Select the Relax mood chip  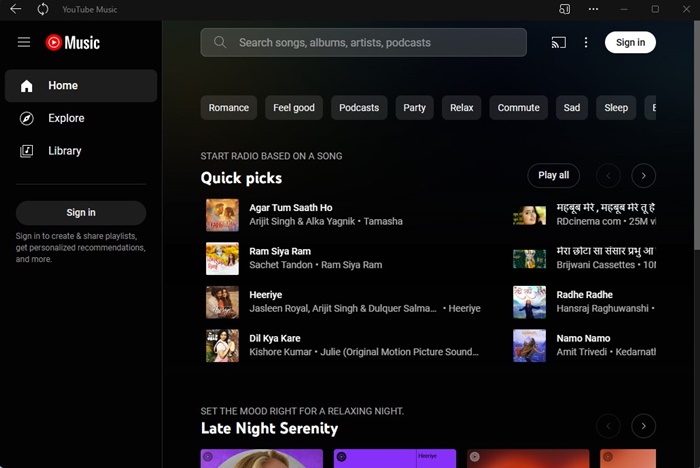click(x=461, y=108)
